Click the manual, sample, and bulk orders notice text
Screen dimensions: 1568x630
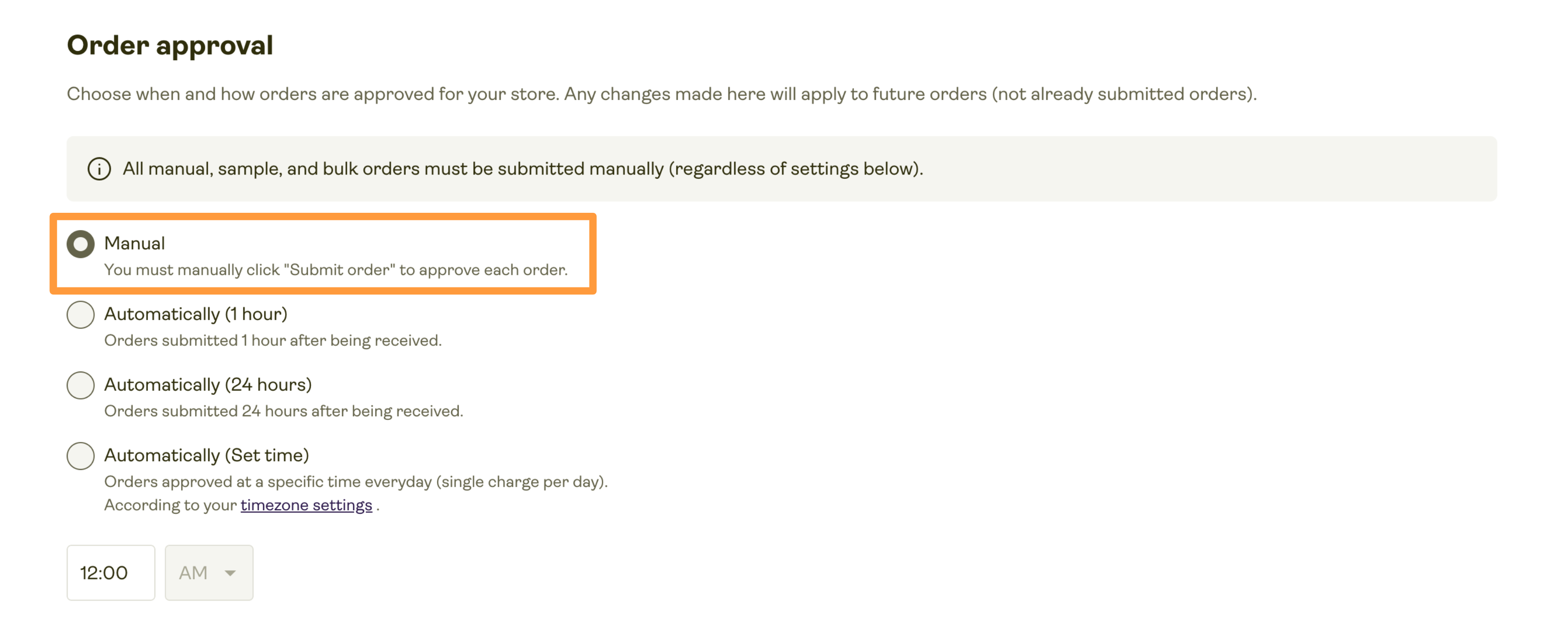(523, 168)
